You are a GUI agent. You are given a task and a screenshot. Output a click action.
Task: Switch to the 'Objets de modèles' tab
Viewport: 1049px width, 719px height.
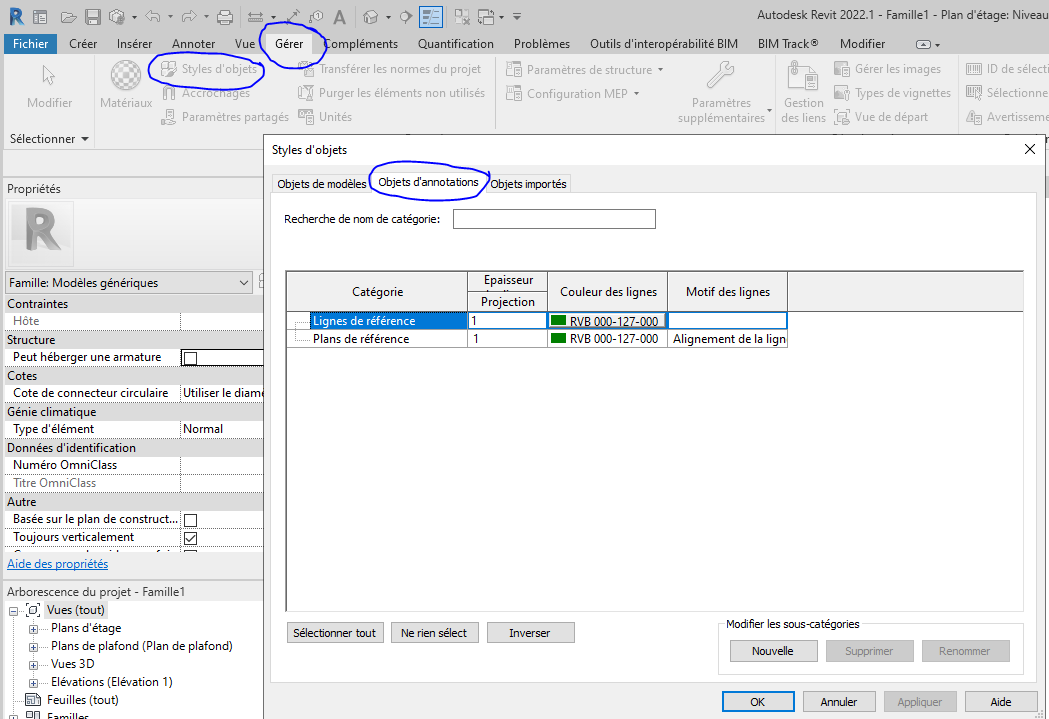(321, 184)
